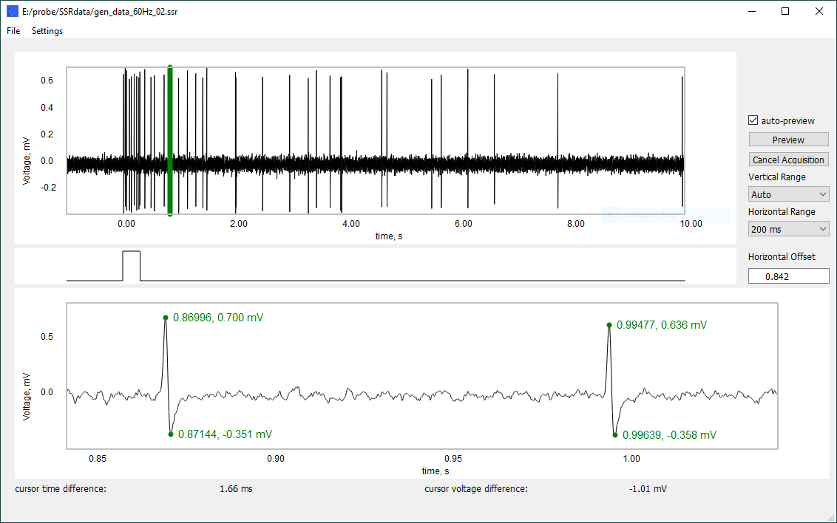The height and width of the screenshot is (523, 837).
Task: Click the application icon in title bar
Action: pos(12,10)
